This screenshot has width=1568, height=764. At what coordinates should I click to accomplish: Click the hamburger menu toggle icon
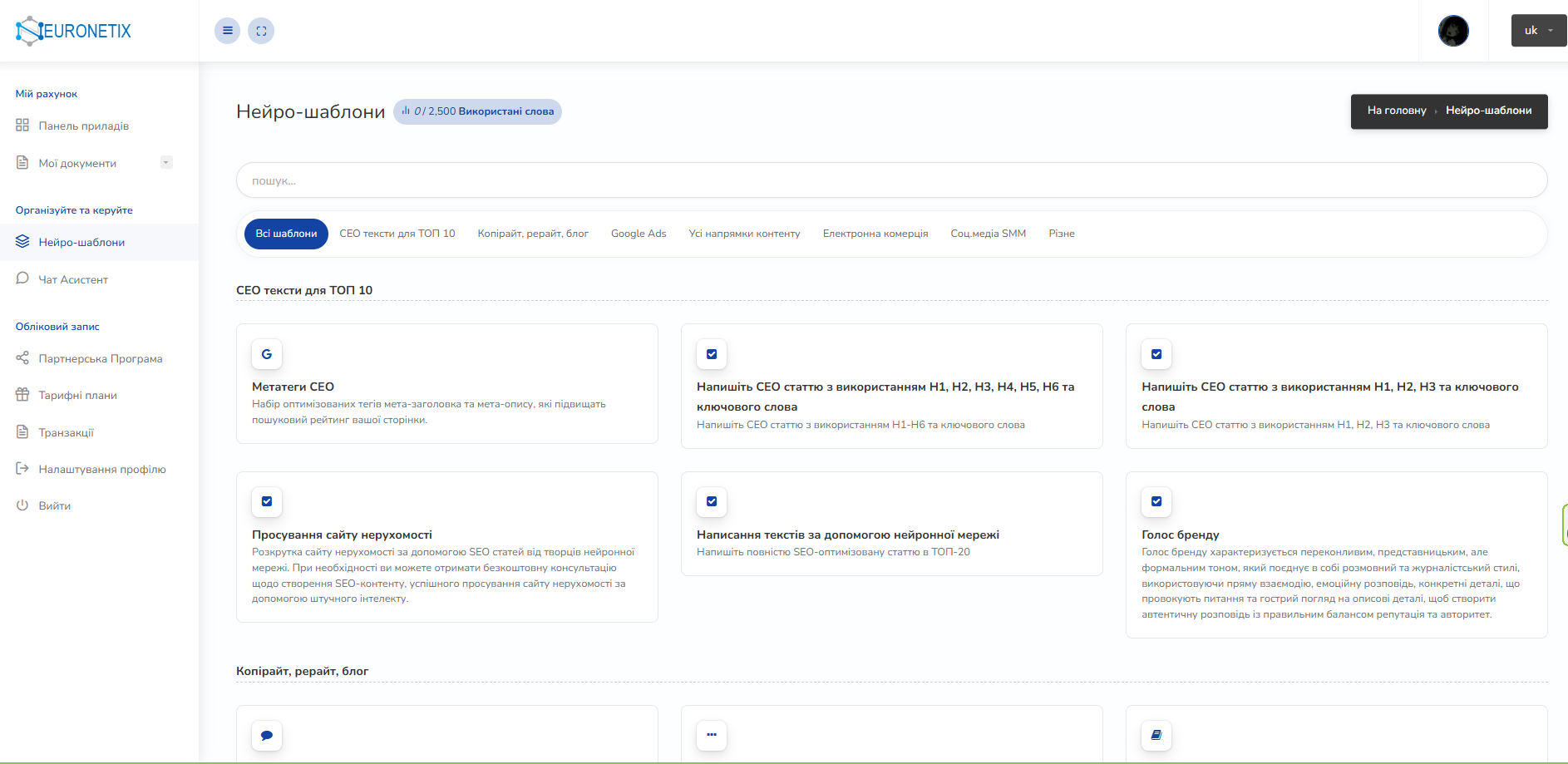tap(227, 31)
